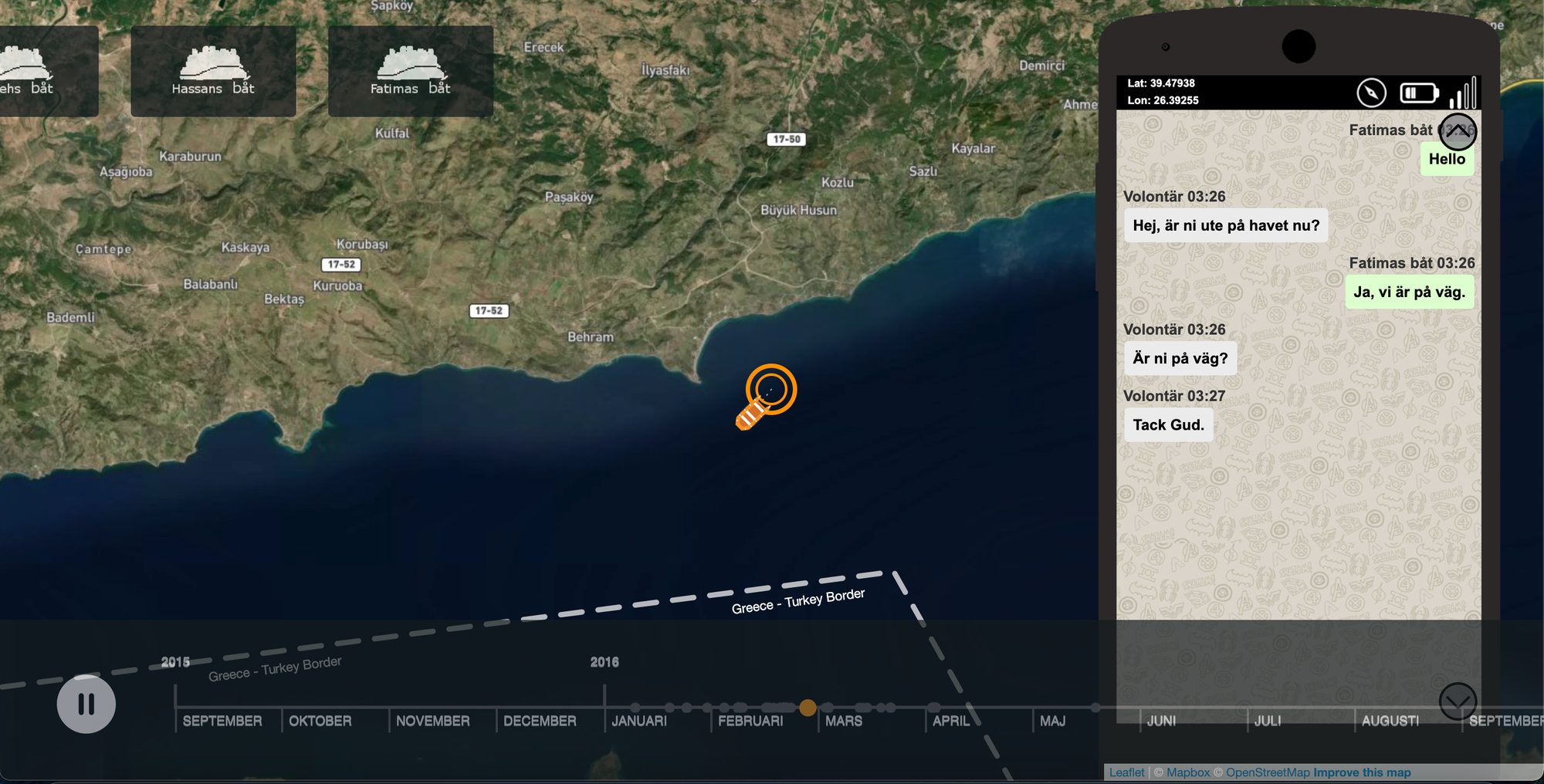The height and width of the screenshot is (784, 1544).
Task: Click the orange current-position timeline dot
Action: coord(808,708)
